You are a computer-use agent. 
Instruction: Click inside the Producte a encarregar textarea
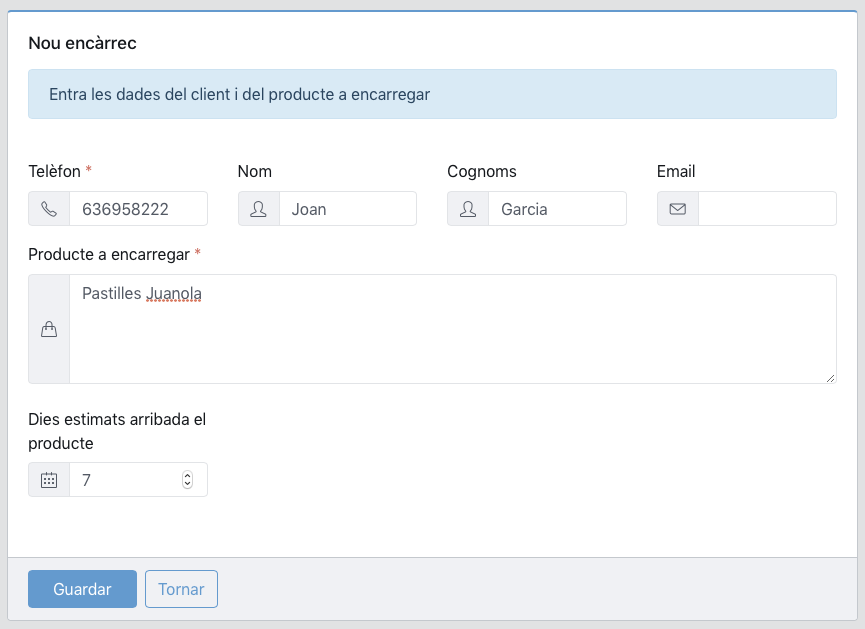[x=453, y=329]
